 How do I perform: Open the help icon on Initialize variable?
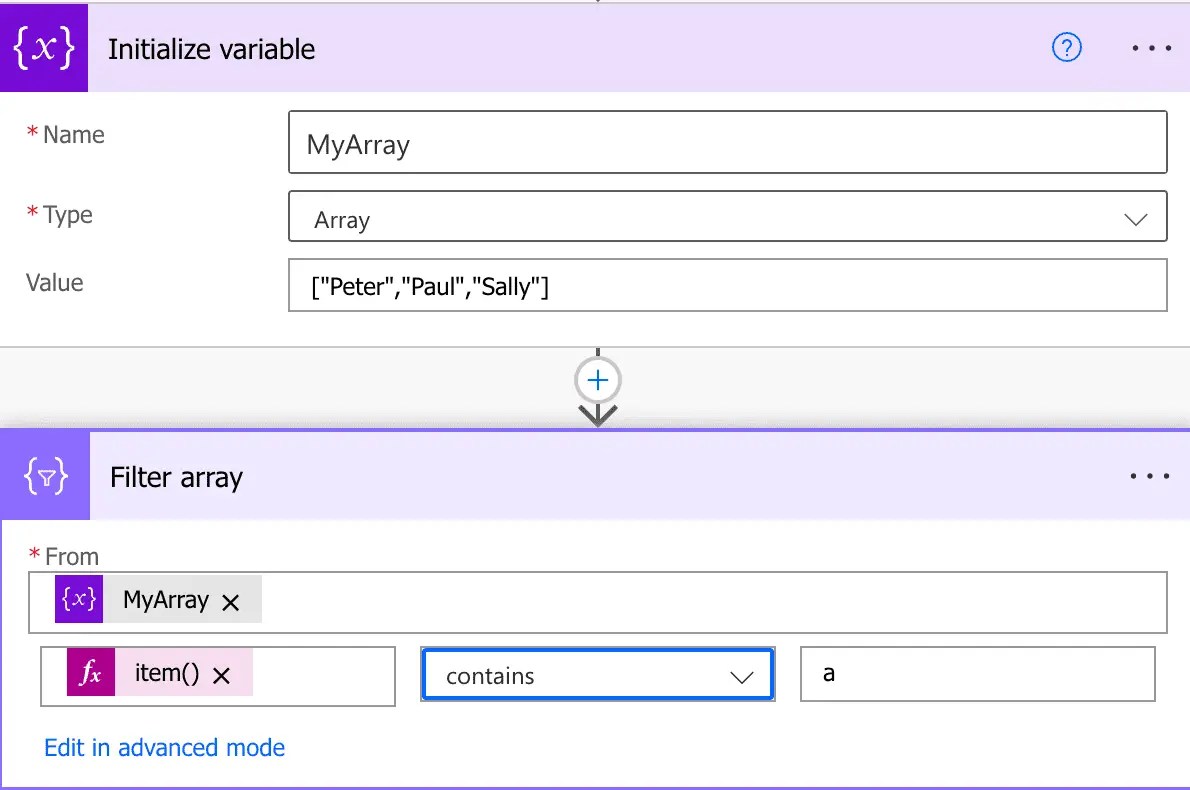1066,47
